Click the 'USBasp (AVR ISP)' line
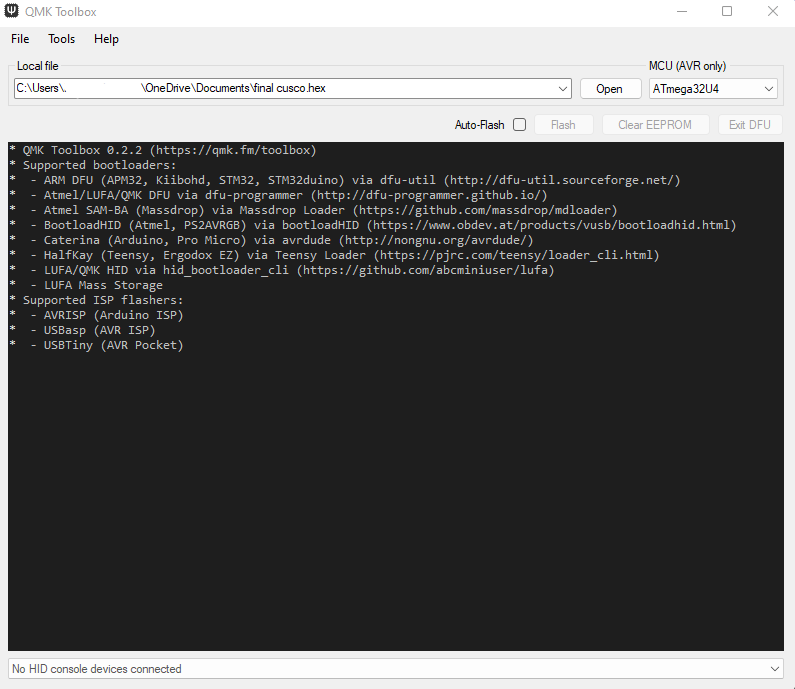 coord(82,330)
